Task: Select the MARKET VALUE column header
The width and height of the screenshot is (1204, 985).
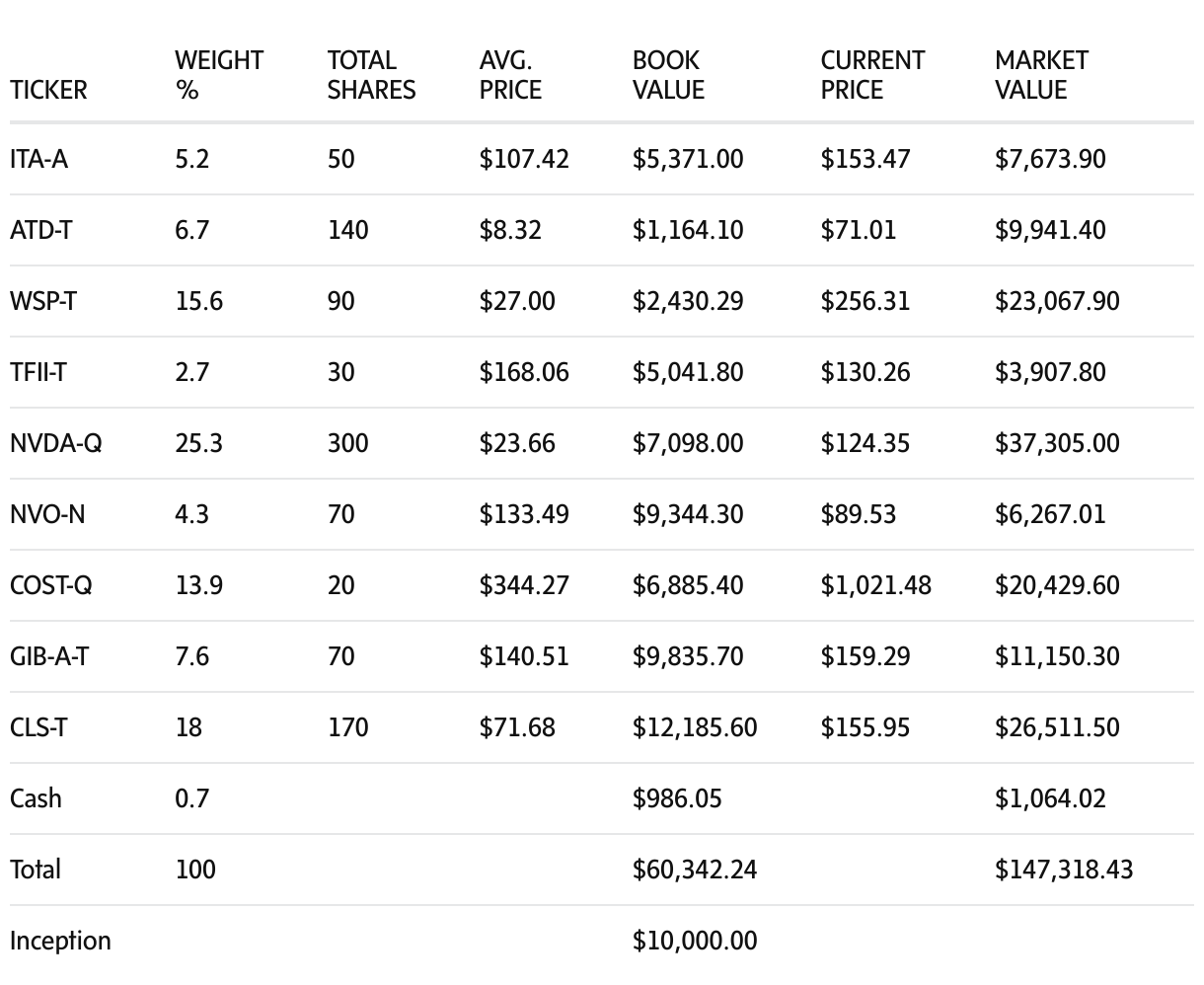Action: (1041, 75)
